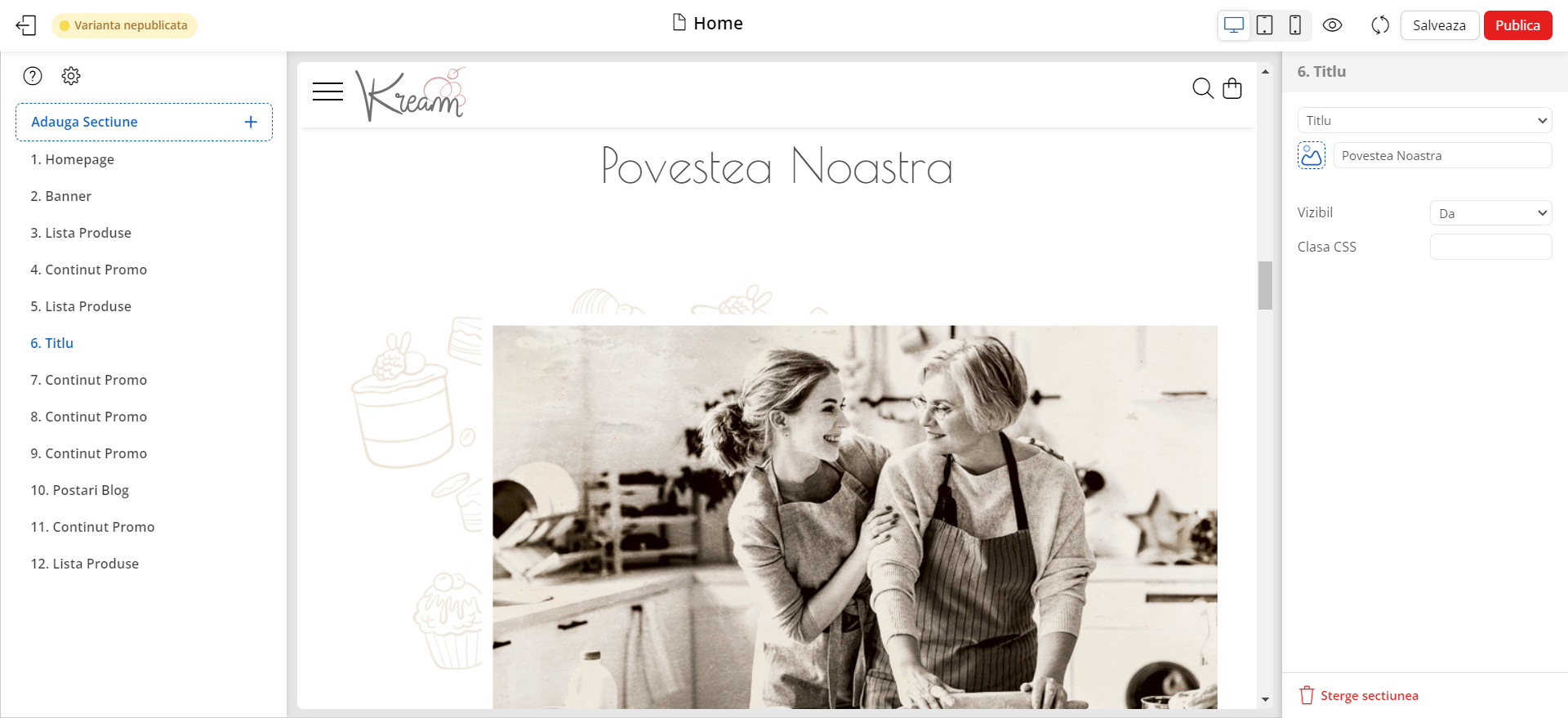1568x718 pixels.
Task: Switch to mobile preview mode
Action: 1294,25
